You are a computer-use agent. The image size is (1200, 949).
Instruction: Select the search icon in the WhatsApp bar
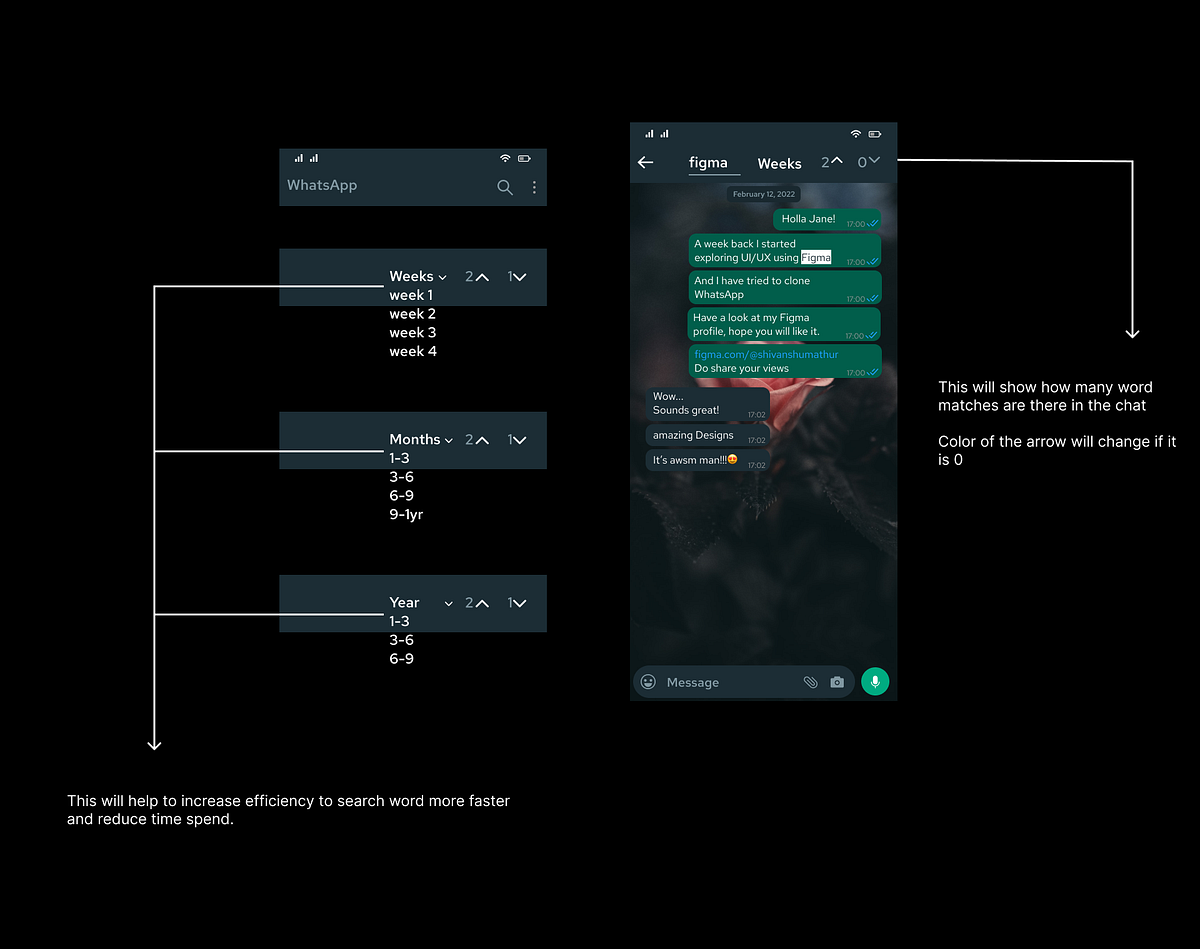(x=505, y=187)
